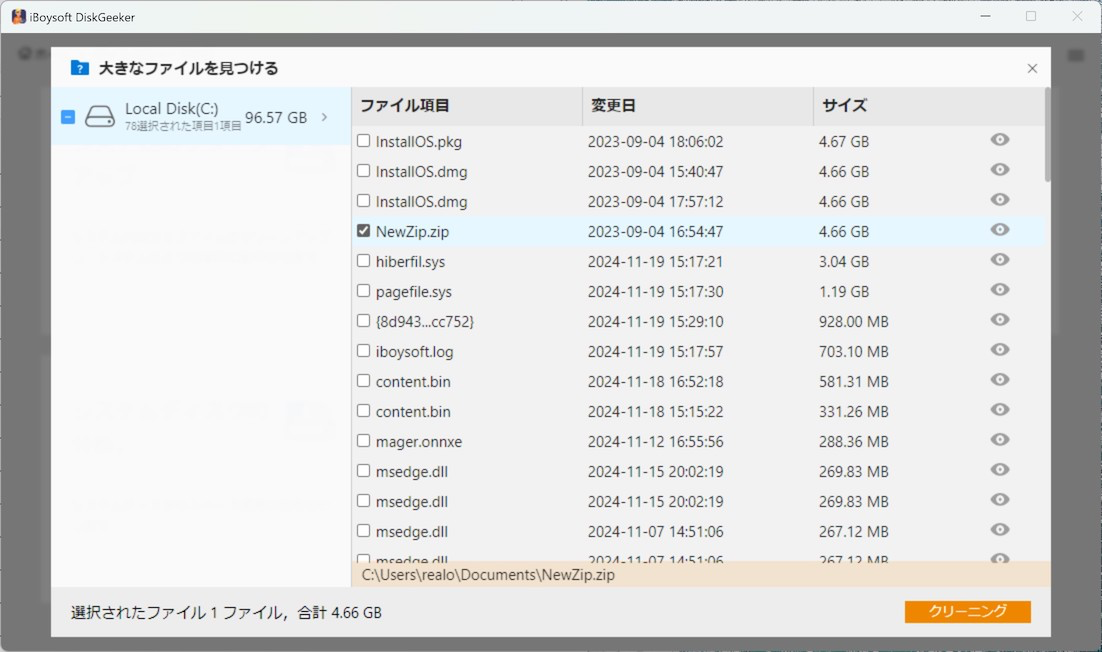Viewport: 1102px width, 652px height.
Task: Toggle the Local Disk(C:) partial-selection checkbox
Action: (x=68, y=117)
